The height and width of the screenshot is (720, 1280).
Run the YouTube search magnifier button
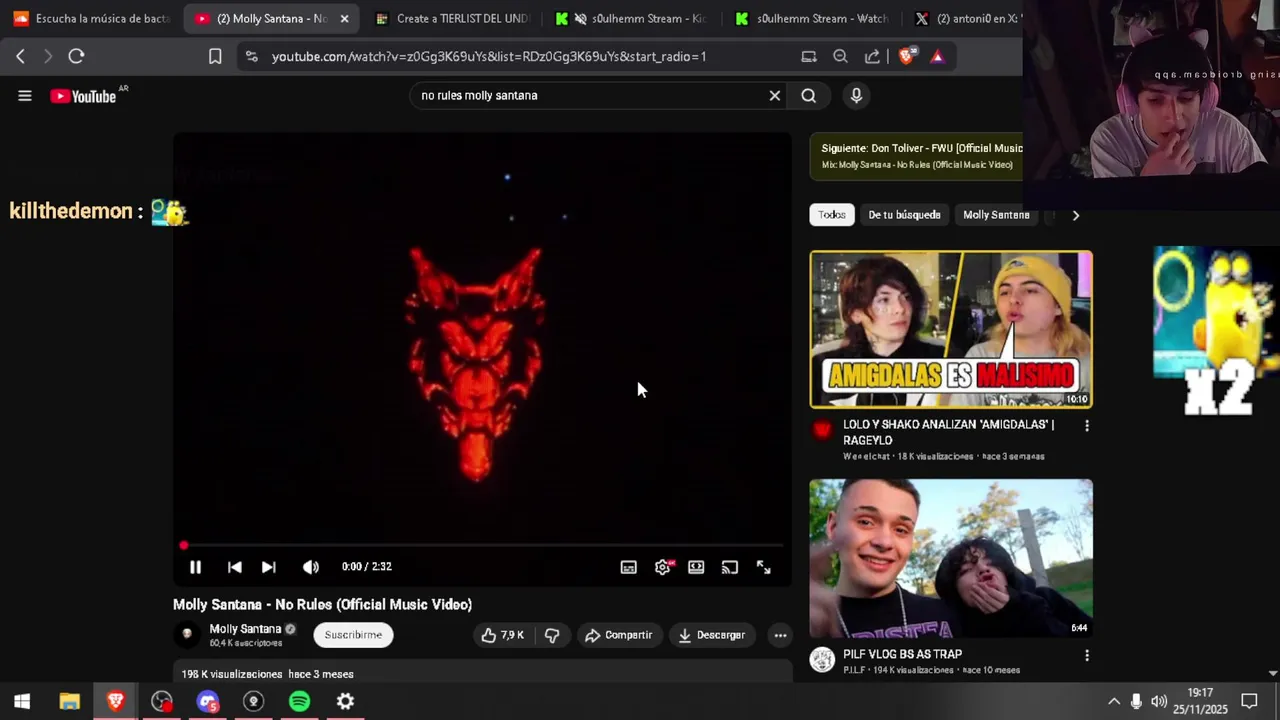(x=808, y=96)
